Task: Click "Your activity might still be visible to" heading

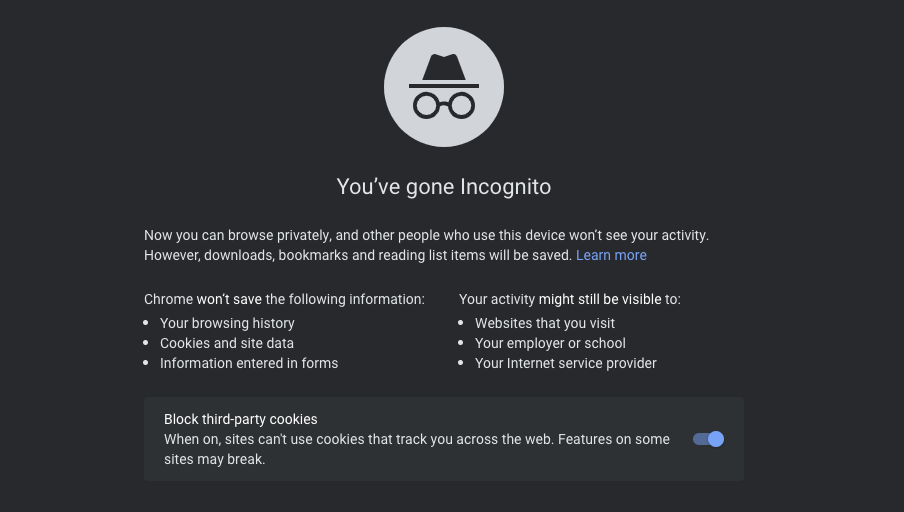Action: click(570, 299)
